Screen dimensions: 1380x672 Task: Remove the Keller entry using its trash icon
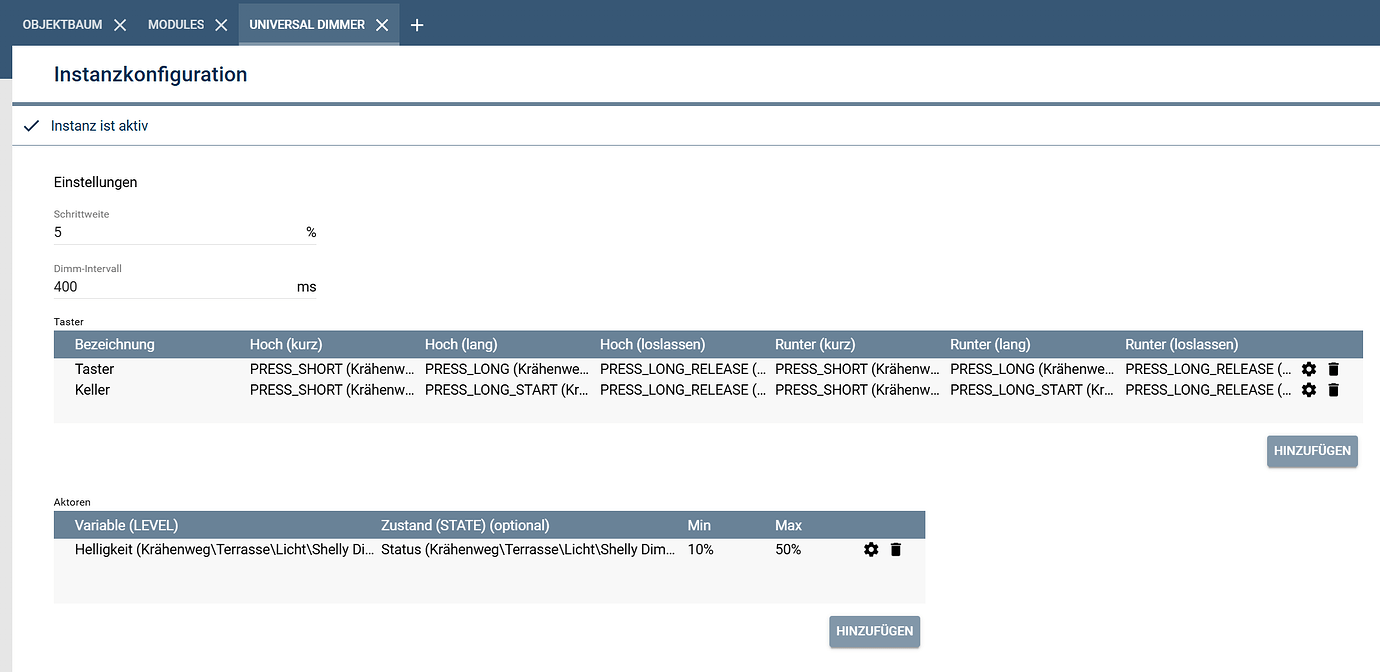[1333, 390]
